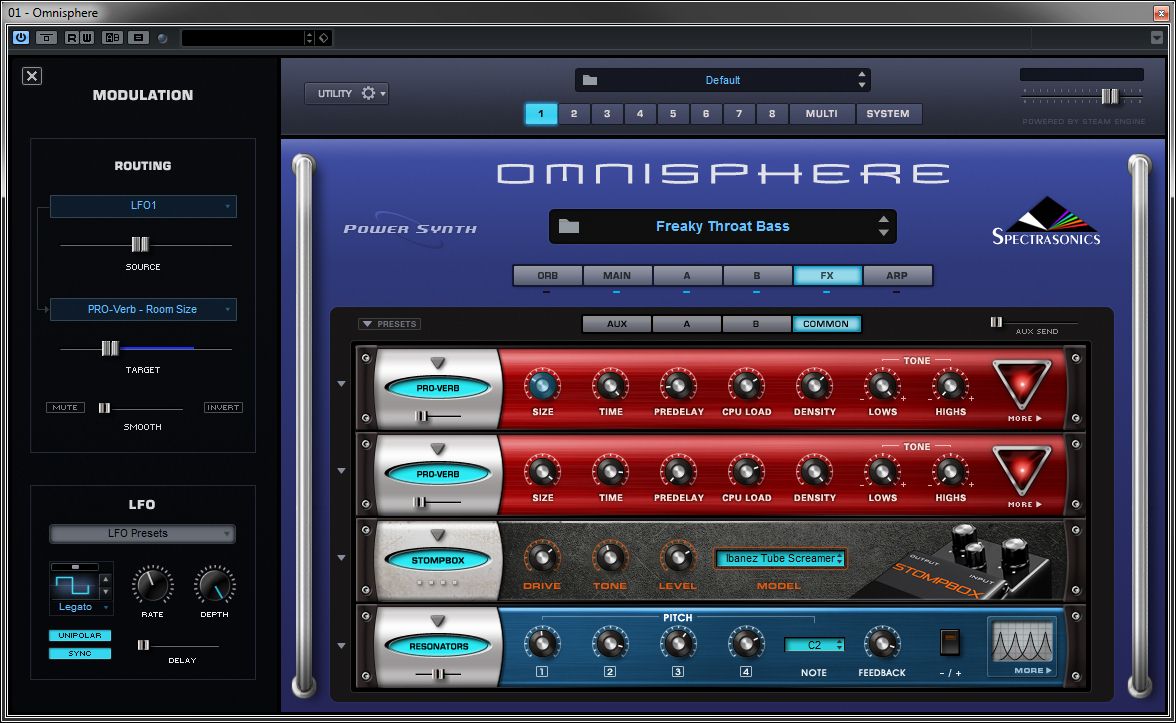1176x723 pixels.
Task: Click the second PRO-VERB Density knob
Action: click(814, 472)
